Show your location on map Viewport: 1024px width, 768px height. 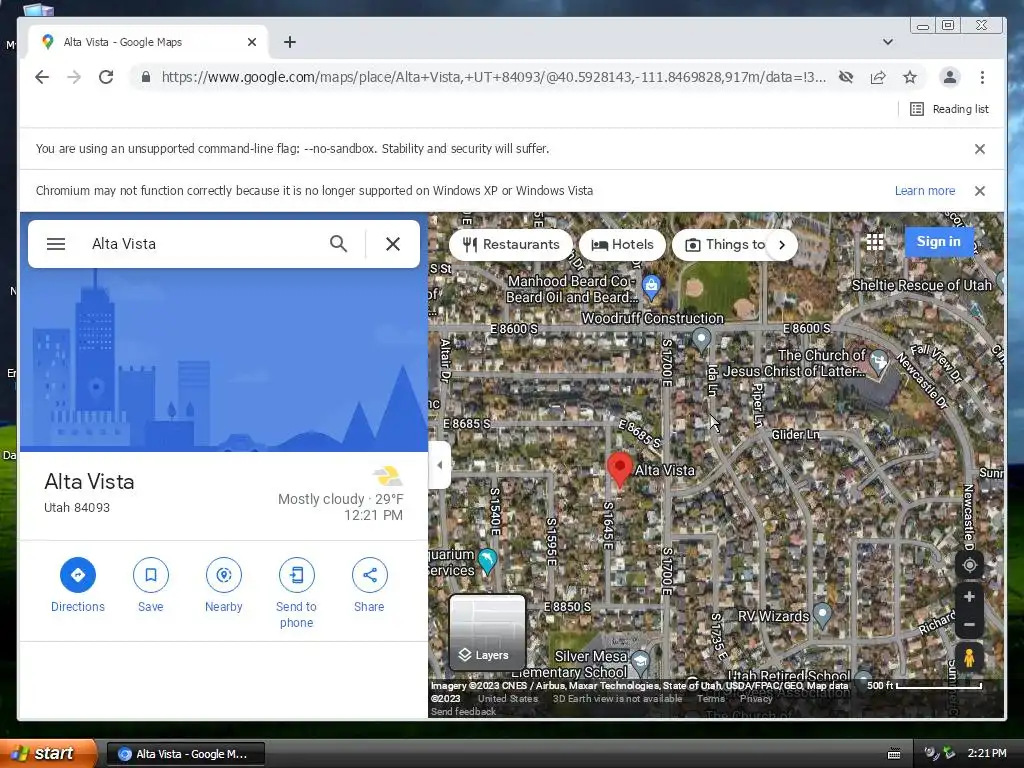(x=970, y=565)
